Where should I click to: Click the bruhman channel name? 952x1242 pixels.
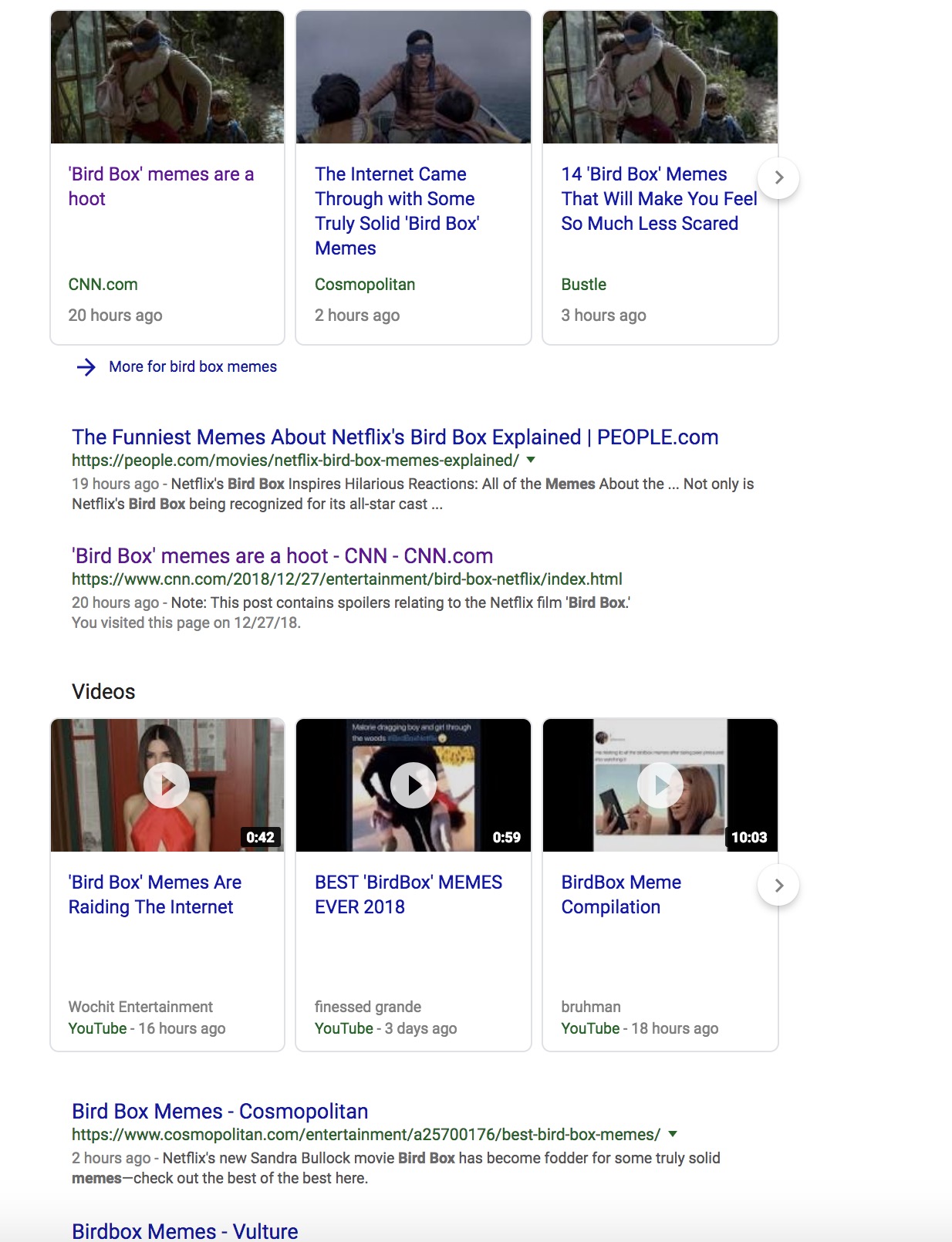click(x=591, y=1007)
